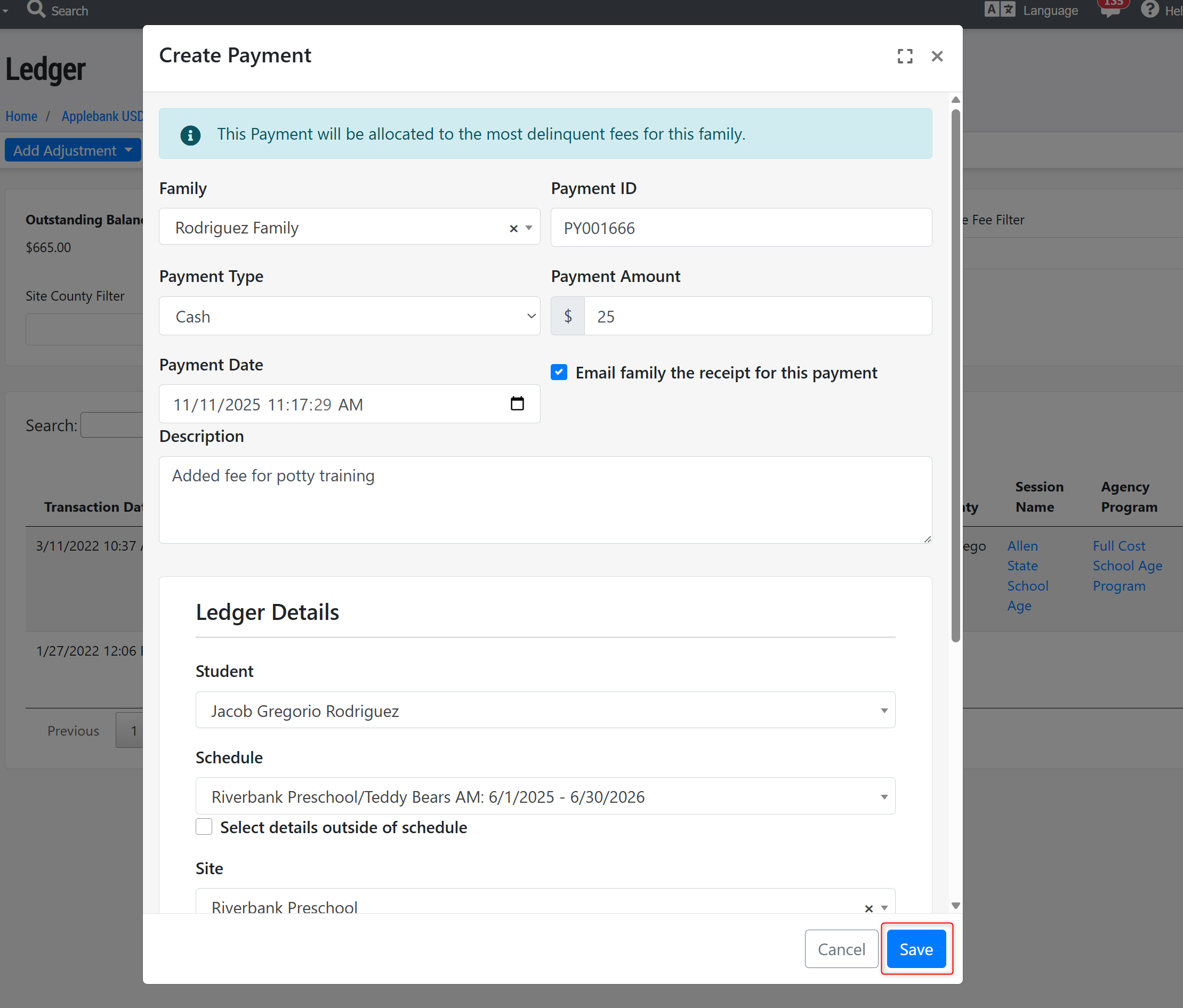Click the Help question mark icon
Viewport: 1183px width, 1008px height.
pos(1149,10)
